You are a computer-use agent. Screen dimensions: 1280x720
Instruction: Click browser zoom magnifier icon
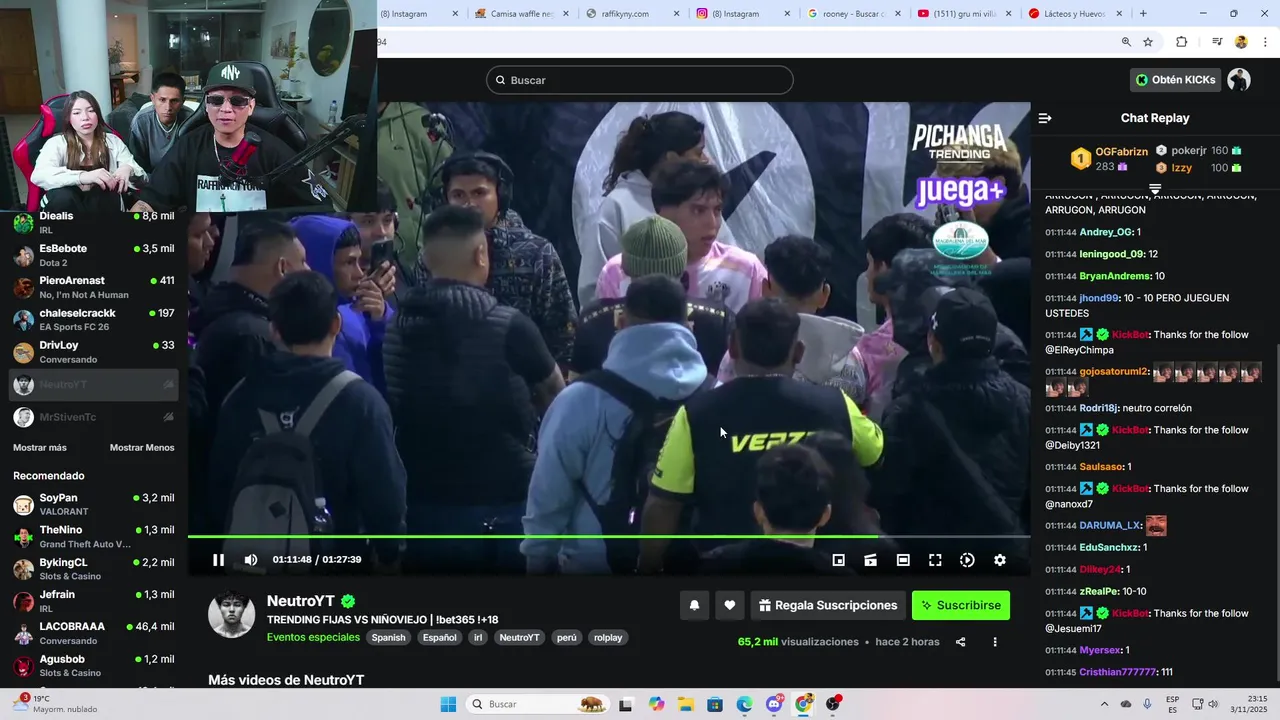point(1126,42)
